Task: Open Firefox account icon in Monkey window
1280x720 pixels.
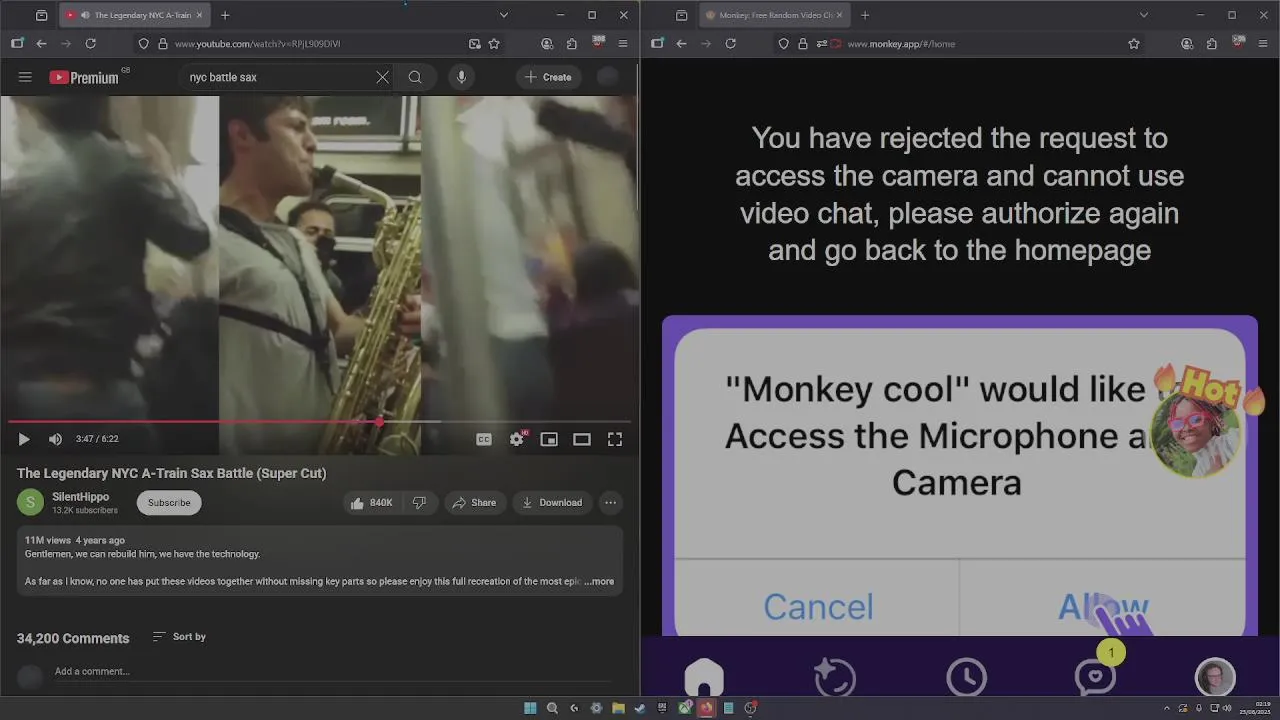Action: click(x=1187, y=44)
